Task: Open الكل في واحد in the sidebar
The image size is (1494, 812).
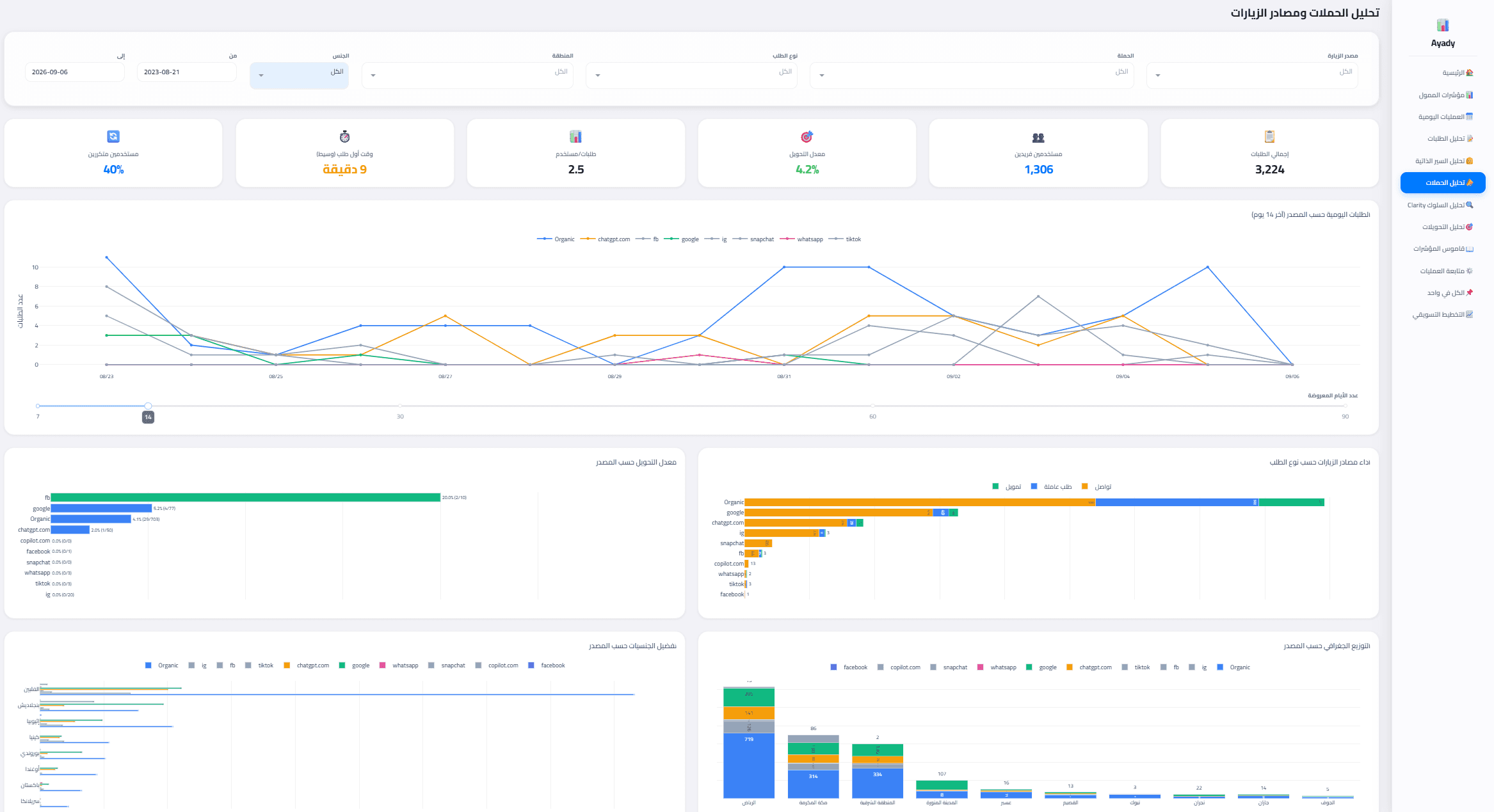Action: click(x=1443, y=292)
